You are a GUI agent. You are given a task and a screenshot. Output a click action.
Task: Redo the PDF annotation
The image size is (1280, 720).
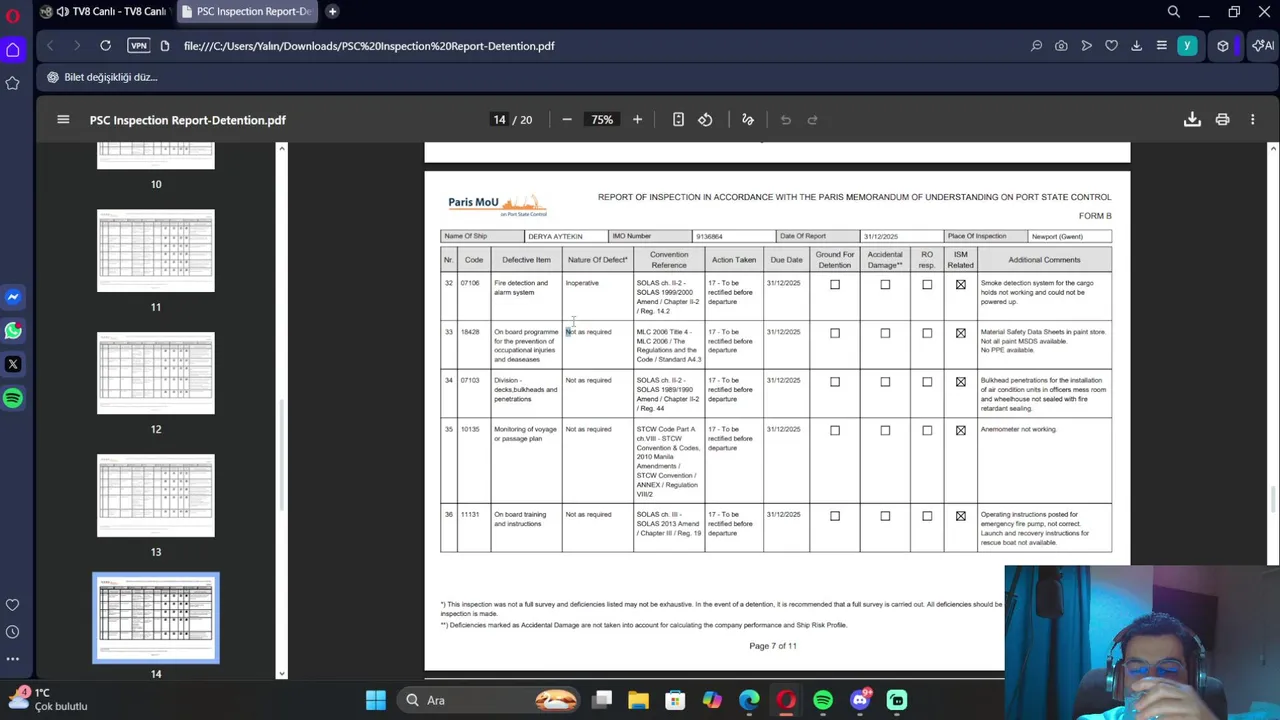pyautogui.click(x=813, y=120)
